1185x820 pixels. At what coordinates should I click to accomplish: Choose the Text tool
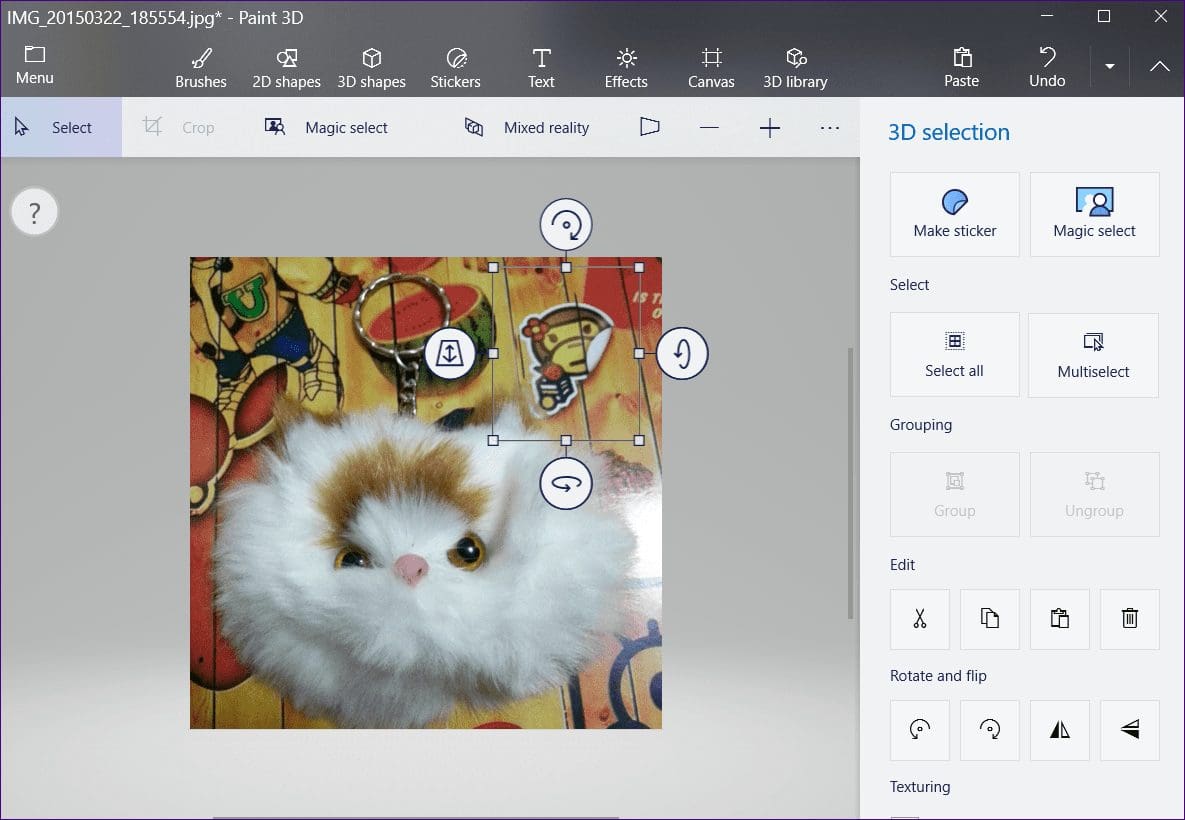coord(541,68)
